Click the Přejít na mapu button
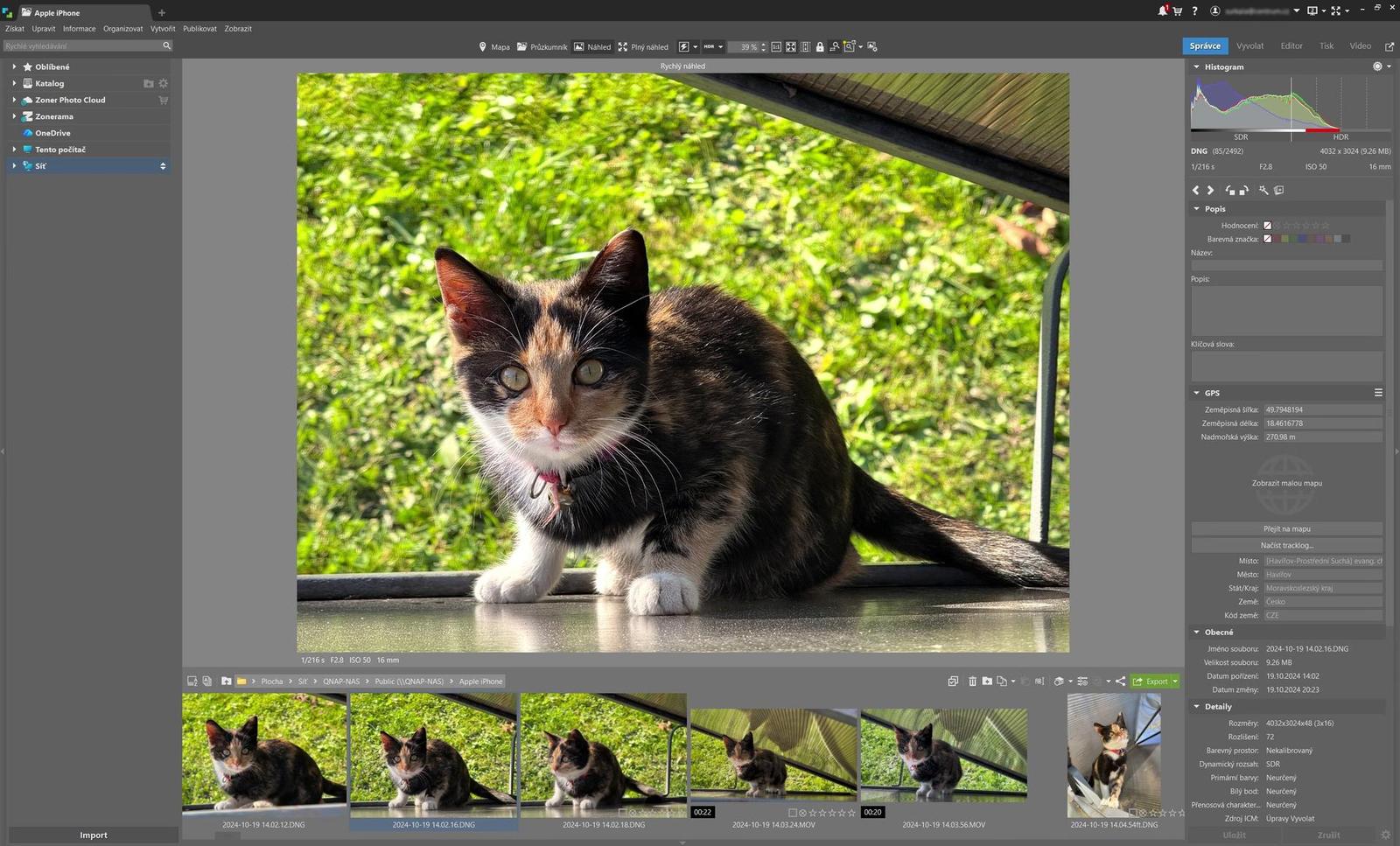This screenshot has width=1400, height=846. coord(1286,528)
